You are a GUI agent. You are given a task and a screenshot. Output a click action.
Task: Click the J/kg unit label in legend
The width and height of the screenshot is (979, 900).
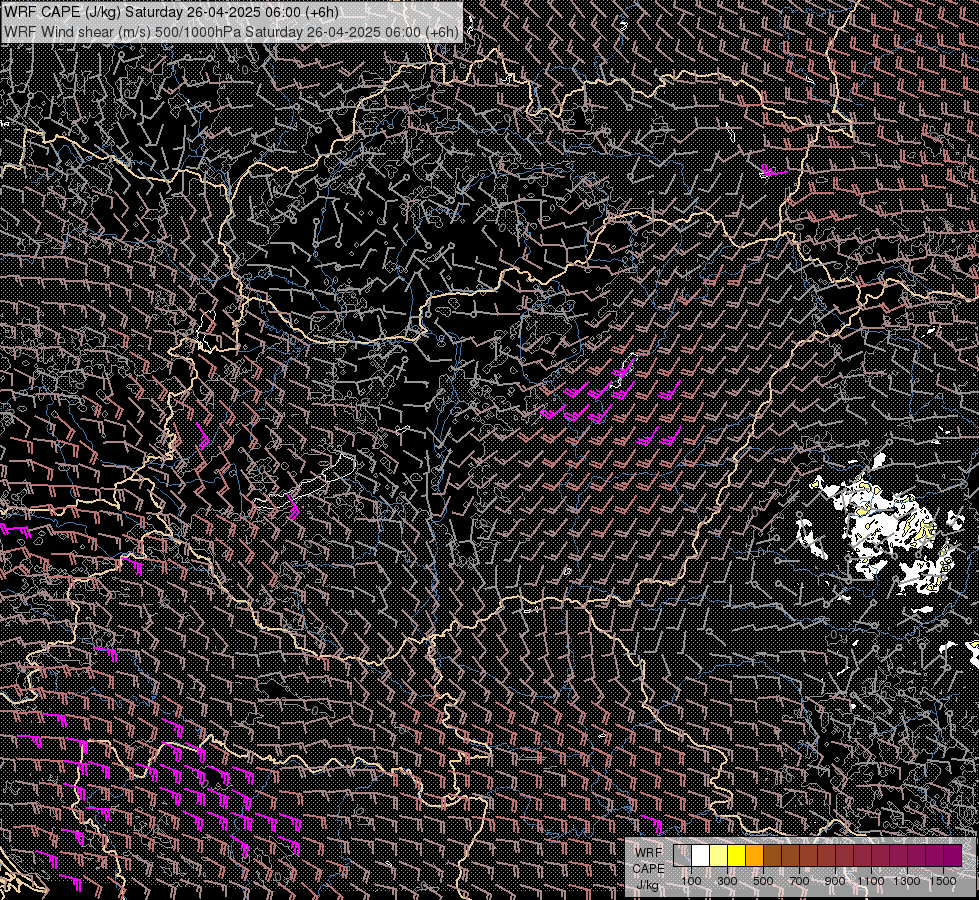pyautogui.click(x=647, y=885)
